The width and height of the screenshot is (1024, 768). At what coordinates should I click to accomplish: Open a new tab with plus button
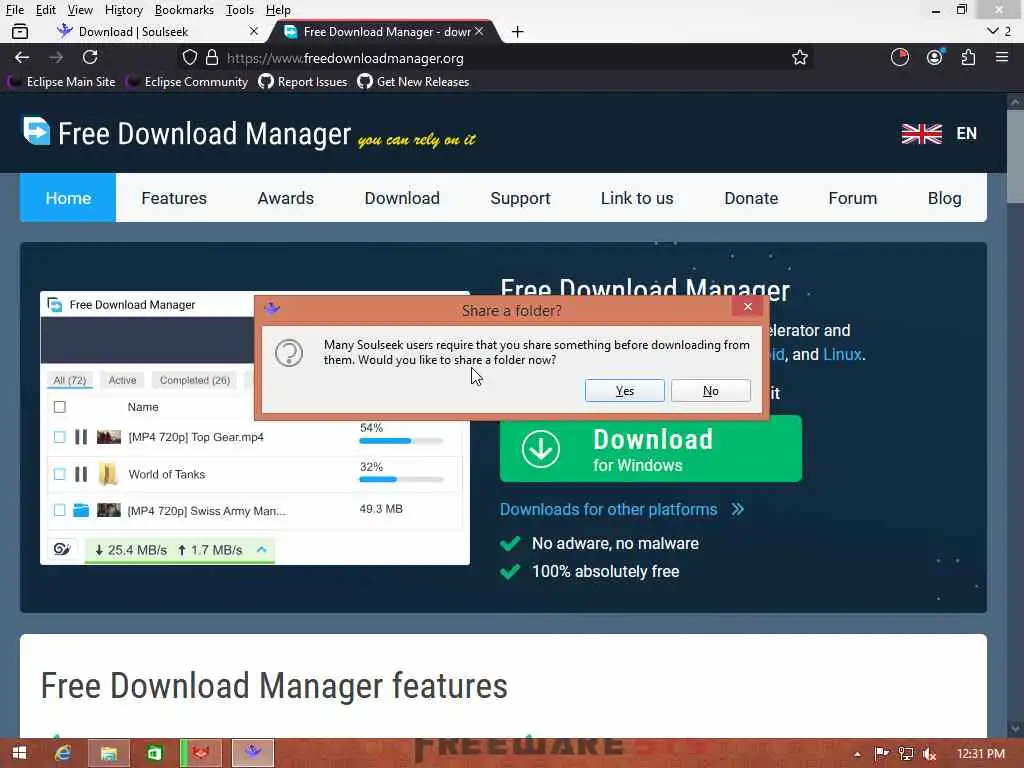[x=517, y=31]
